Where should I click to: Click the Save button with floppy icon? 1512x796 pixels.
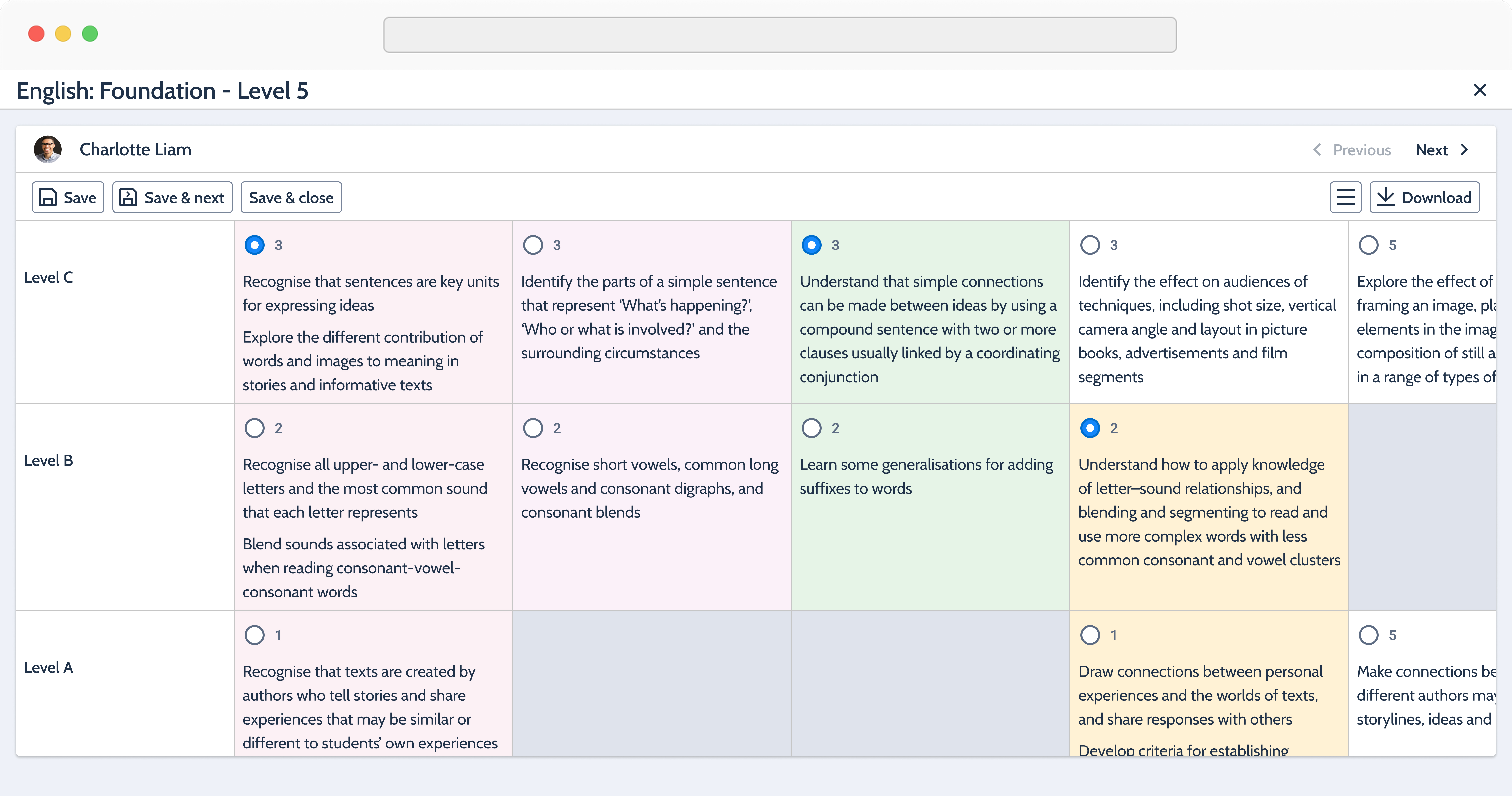point(68,197)
